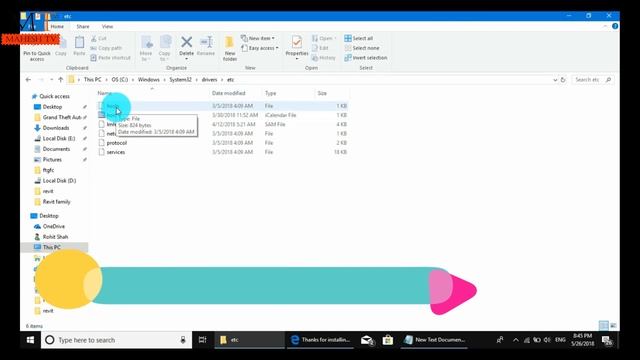640x360 pixels.
Task: Open the ribbon Help icon
Action: [x=615, y=27]
